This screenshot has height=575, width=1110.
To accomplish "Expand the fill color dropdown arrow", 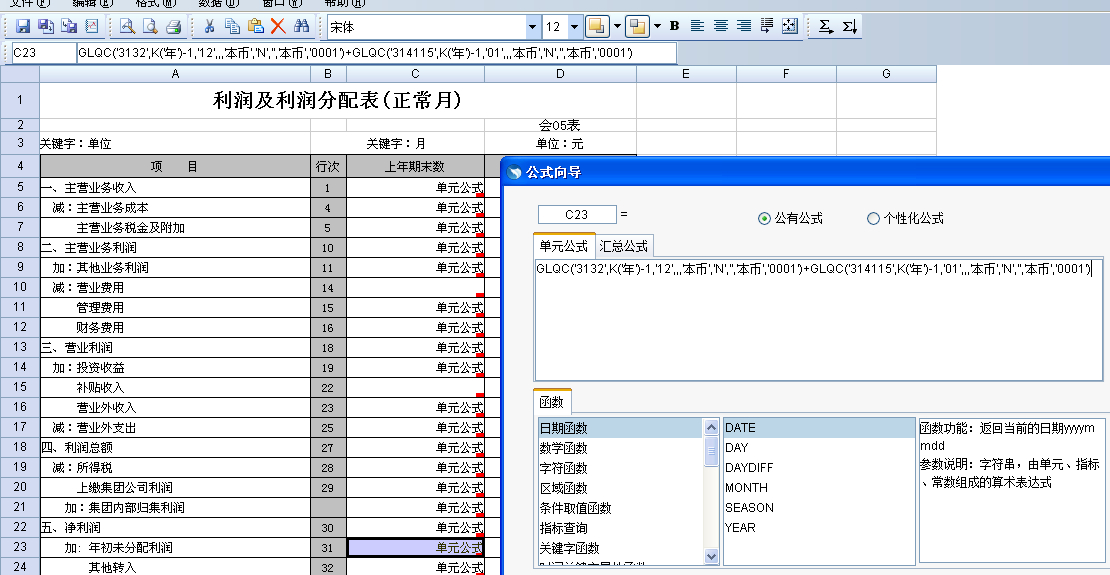I will click(x=617, y=27).
